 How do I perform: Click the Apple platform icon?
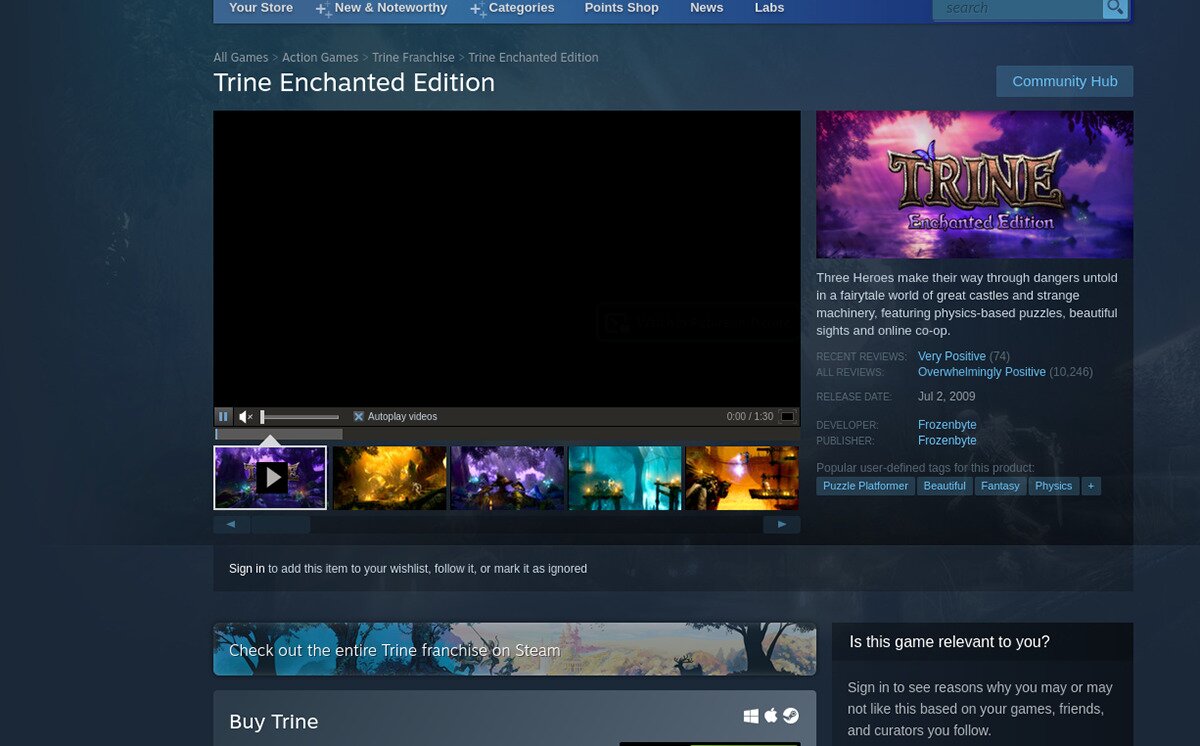[x=770, y=716]
